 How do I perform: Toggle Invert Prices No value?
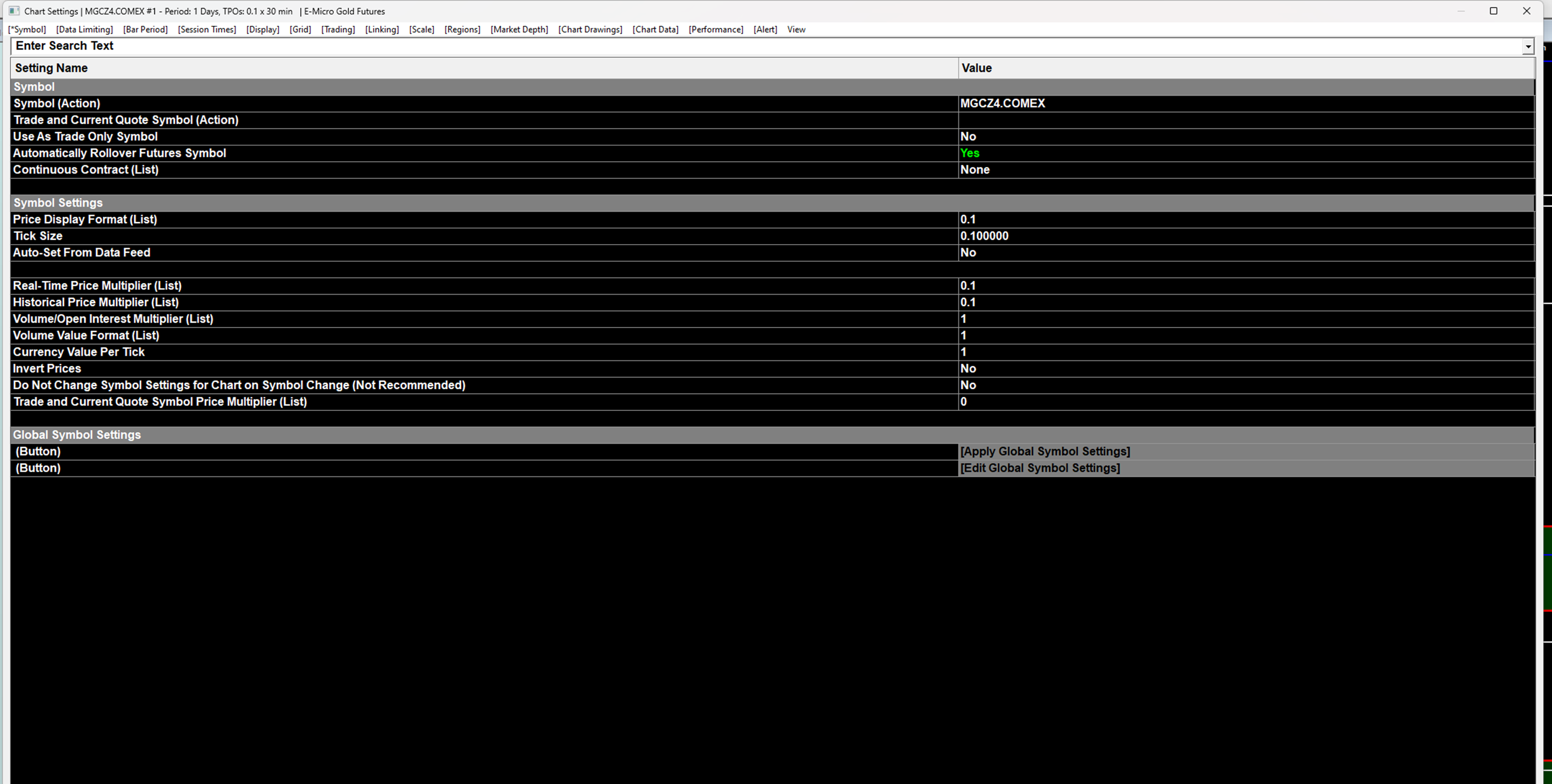point(968,369)
